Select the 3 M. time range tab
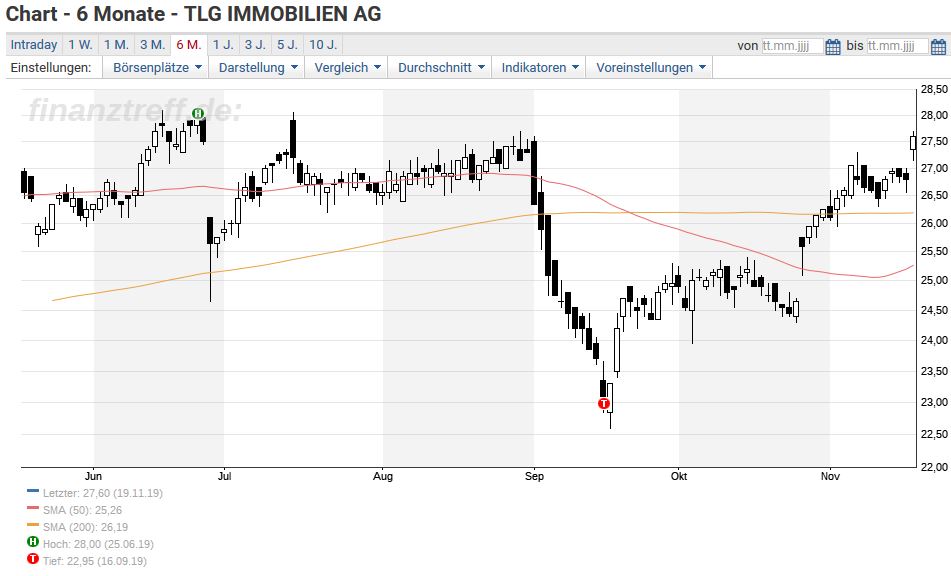Image resolution: width=951 pixels, height=576 pixels. [x=152, y=45]
